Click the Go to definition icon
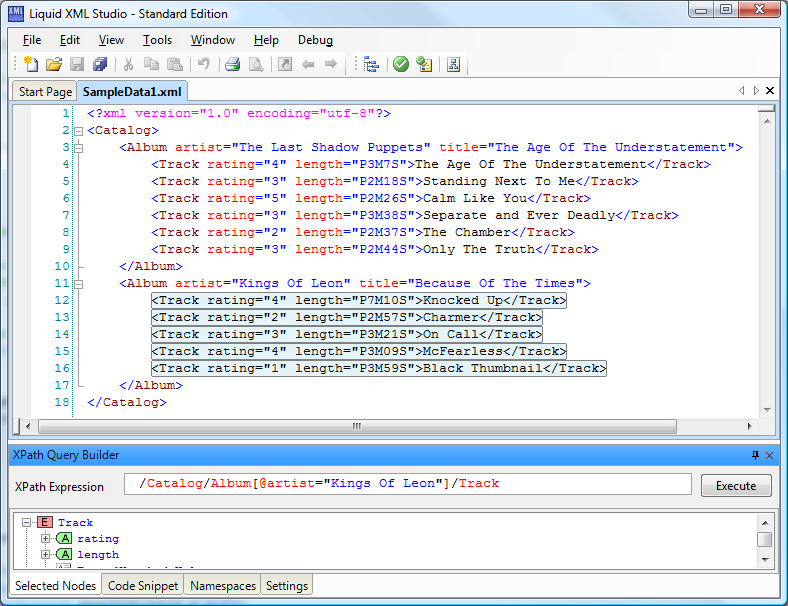Image resolution: width=788 pixels, height=606 pixels. tap(285, 64)
